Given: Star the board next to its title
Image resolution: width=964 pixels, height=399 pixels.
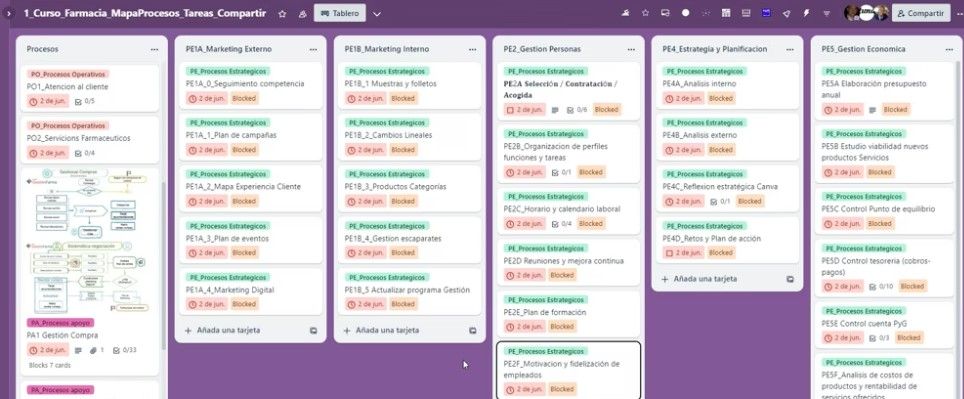Looking at the screenshot, I should click(282, 14).
